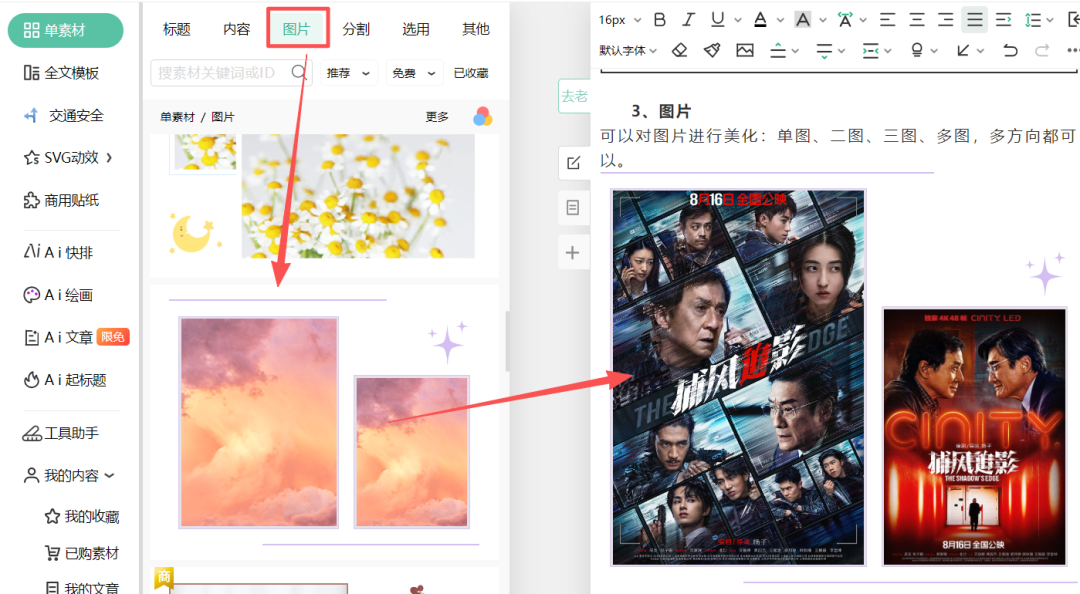The height and width of the screenshot is (594, 1080).
Task: Expand the 默认字体 font dropdown
Action: [628, 50]
